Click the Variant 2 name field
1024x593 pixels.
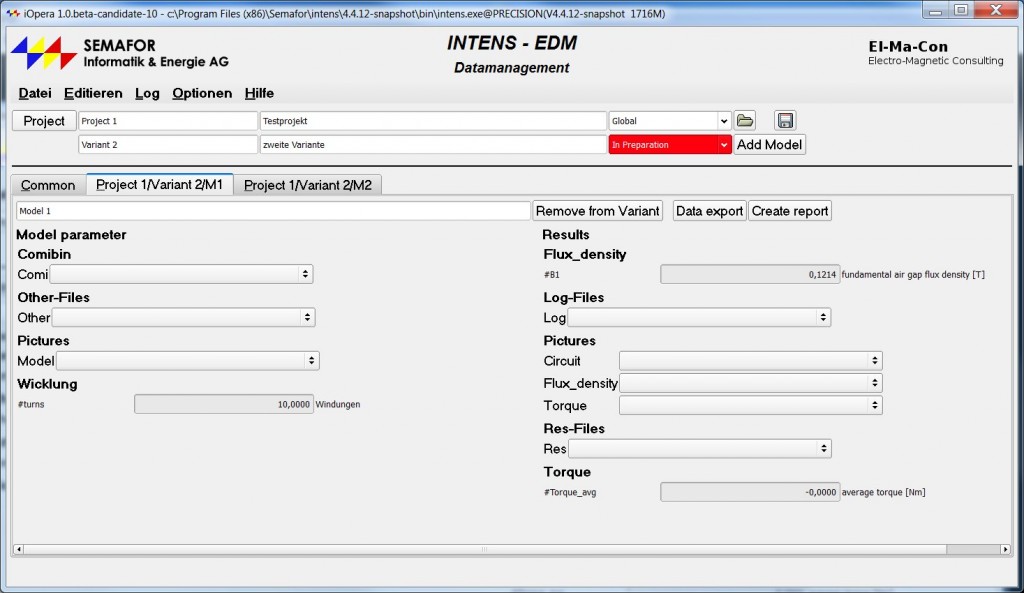pos(168,144)
